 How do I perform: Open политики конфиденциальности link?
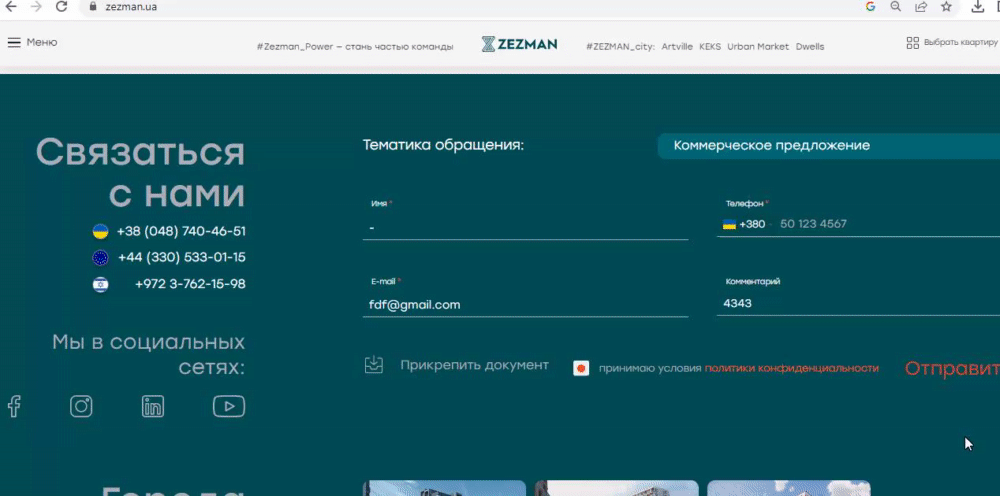click(791, 368)
